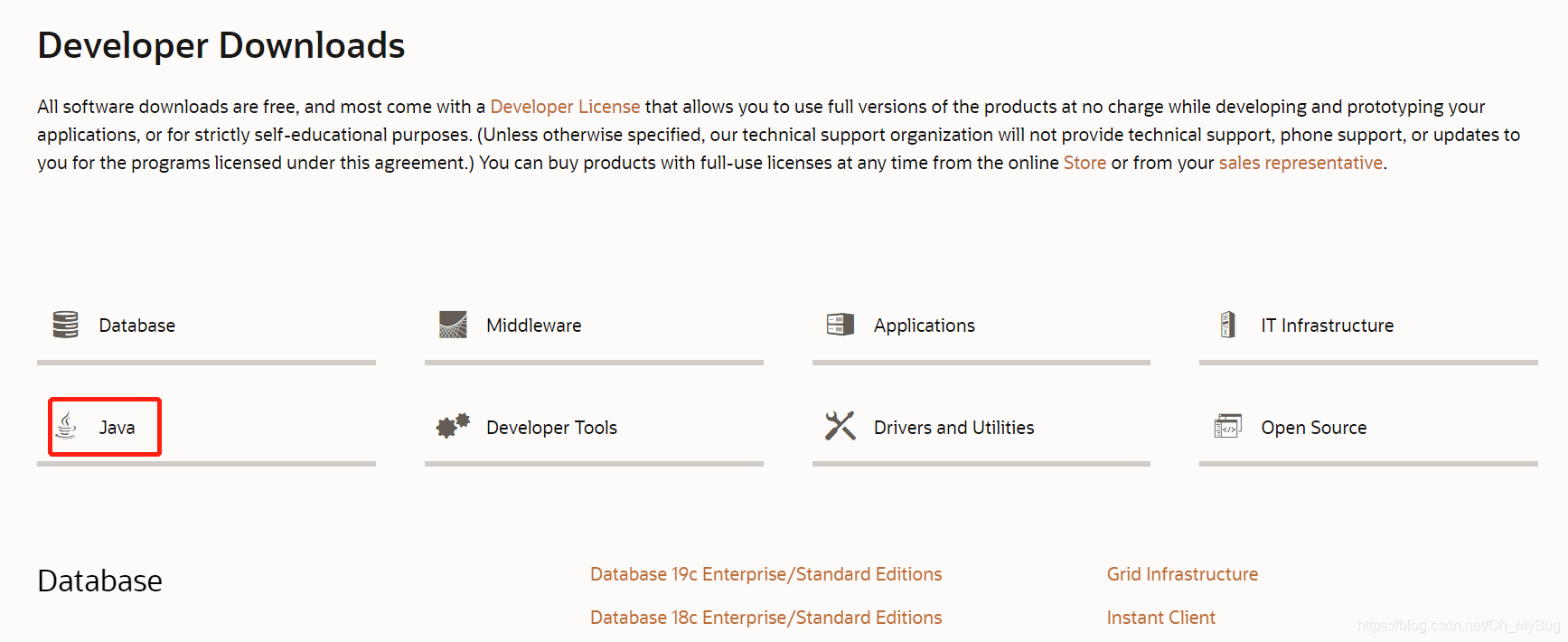Open the sales representative link
This screenshot has height=642, width=1568.
pos(1300,163)
